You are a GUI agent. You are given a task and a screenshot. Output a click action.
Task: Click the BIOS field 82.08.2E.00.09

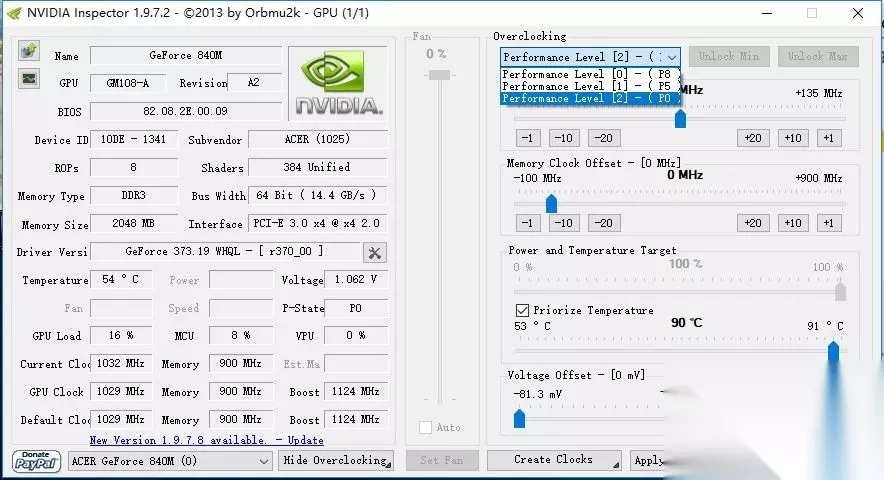185,111
